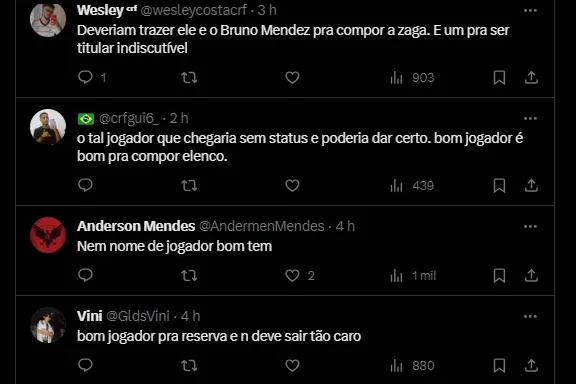Retweet Wesley's post about Bruno Mendez
This screenshot has height=384, width=576.
(189, 78)
